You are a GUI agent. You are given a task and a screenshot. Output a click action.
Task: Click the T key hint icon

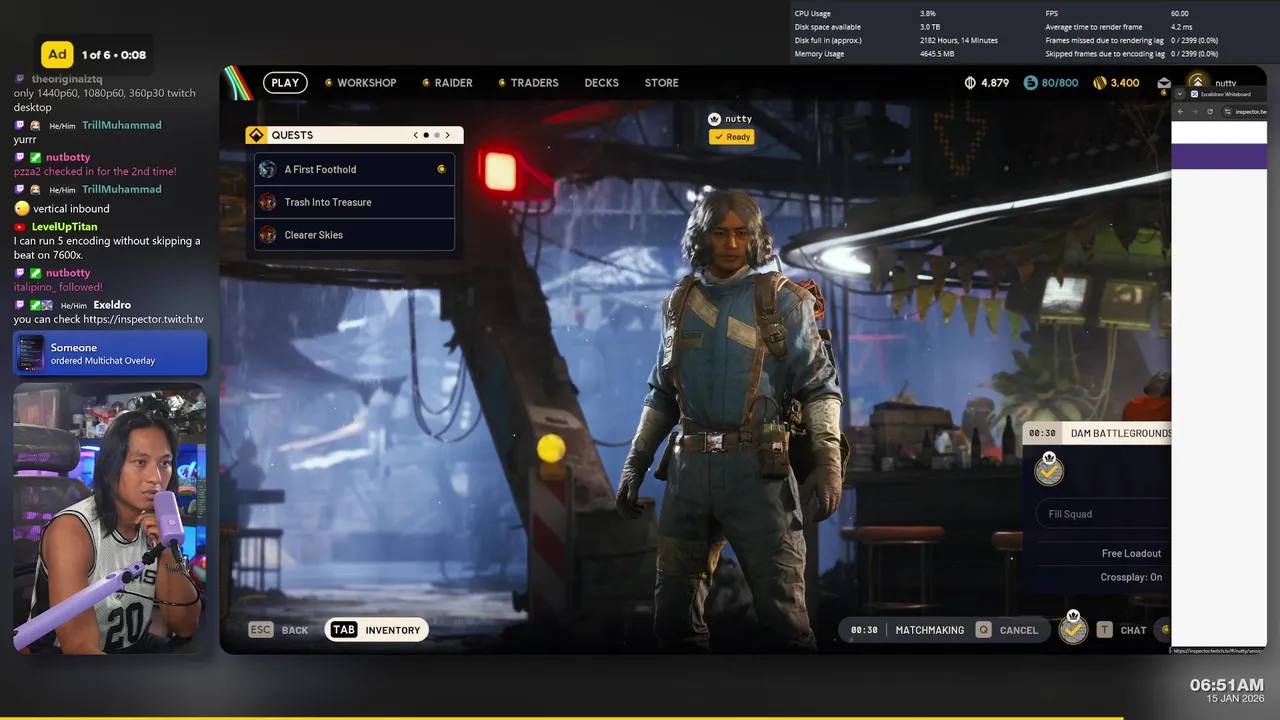click(1104, 630)
